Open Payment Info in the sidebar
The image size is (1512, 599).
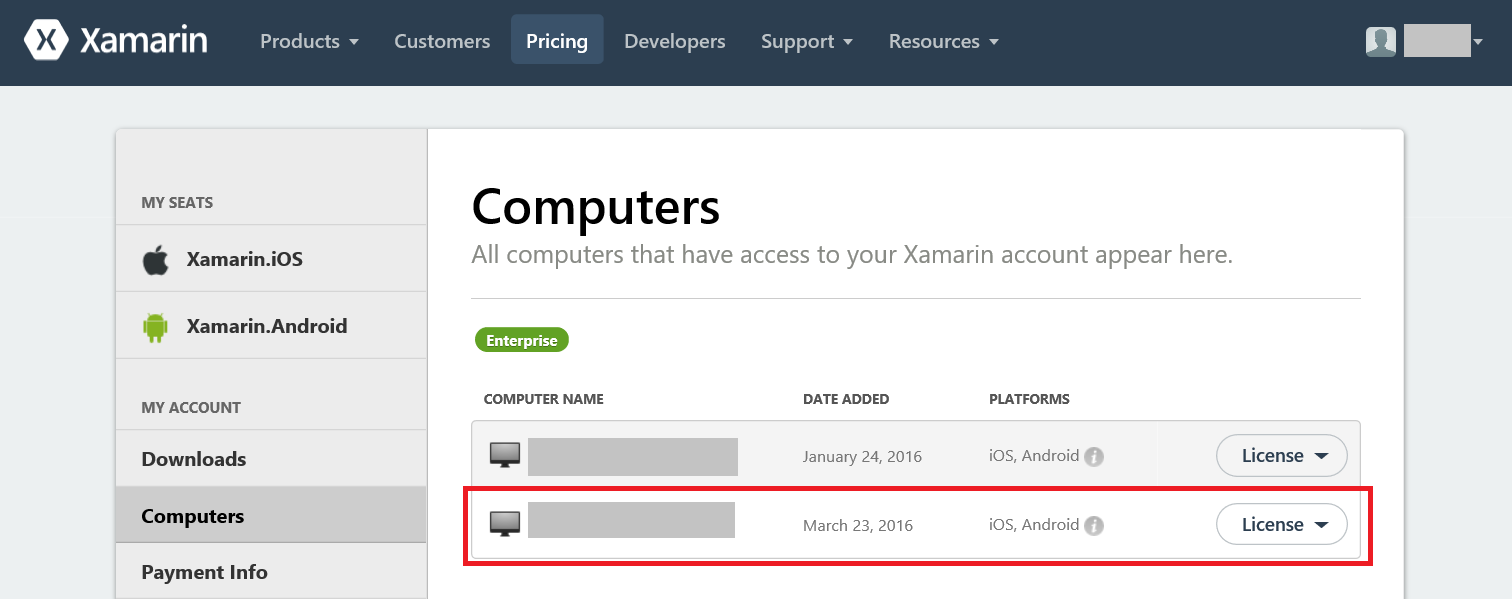click(x=272, y=572)
